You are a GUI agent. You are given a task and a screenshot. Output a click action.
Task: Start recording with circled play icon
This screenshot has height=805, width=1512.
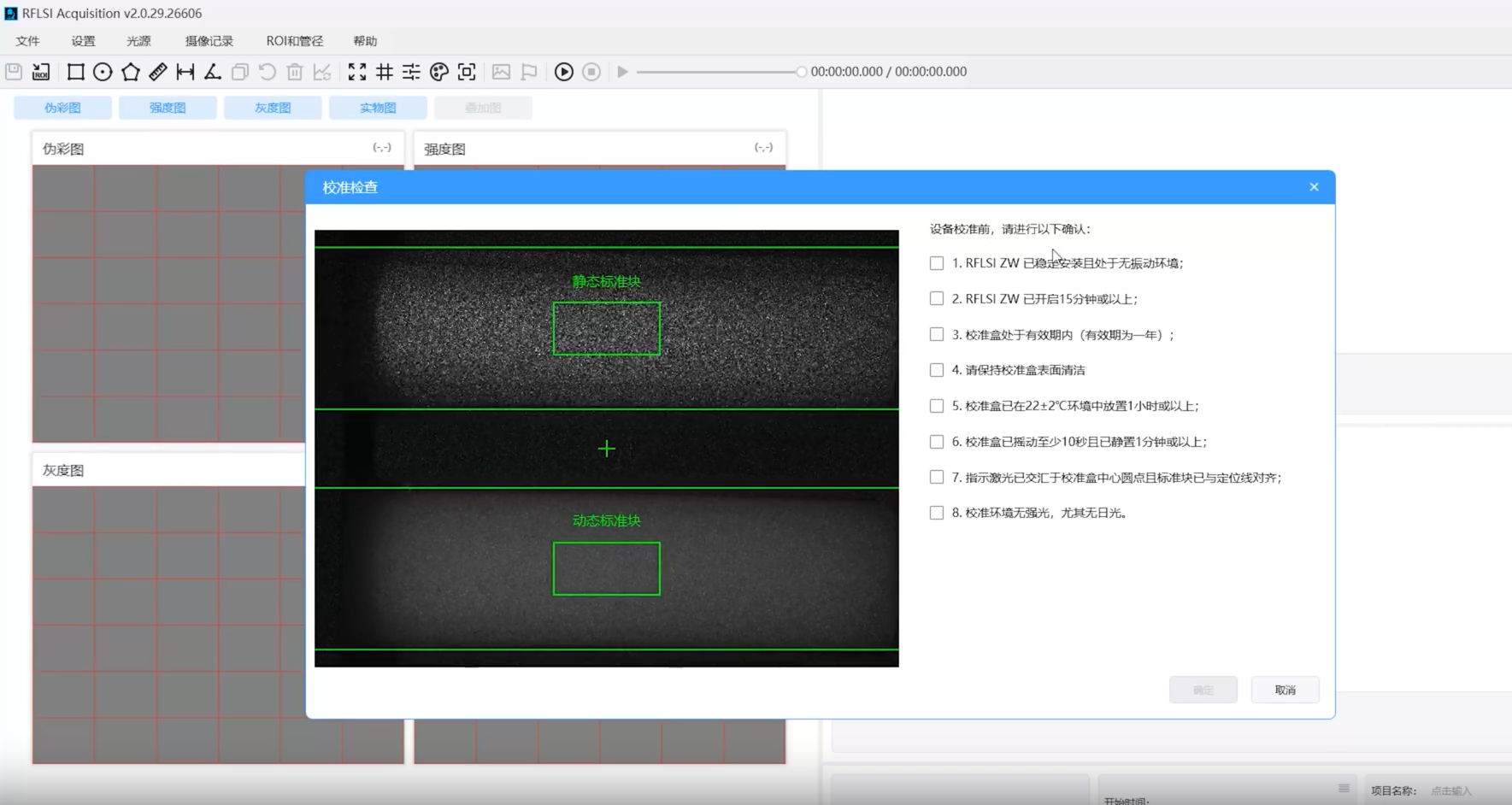pos(564,72)
